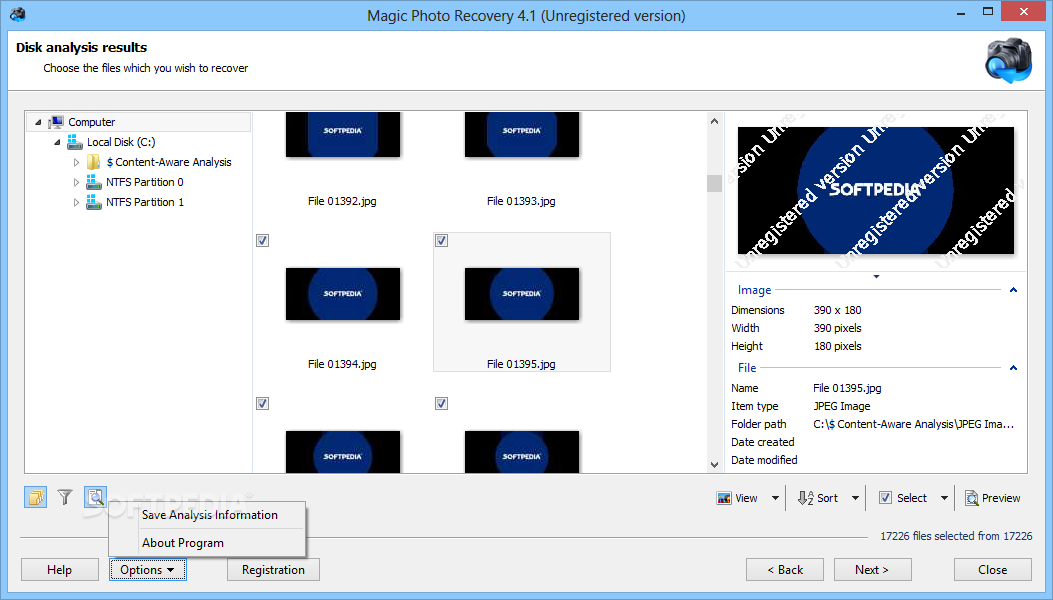The height and width of the screenshot is (600, 1053).
Task: Click the large preview image
Action: [x=876, y=191]
